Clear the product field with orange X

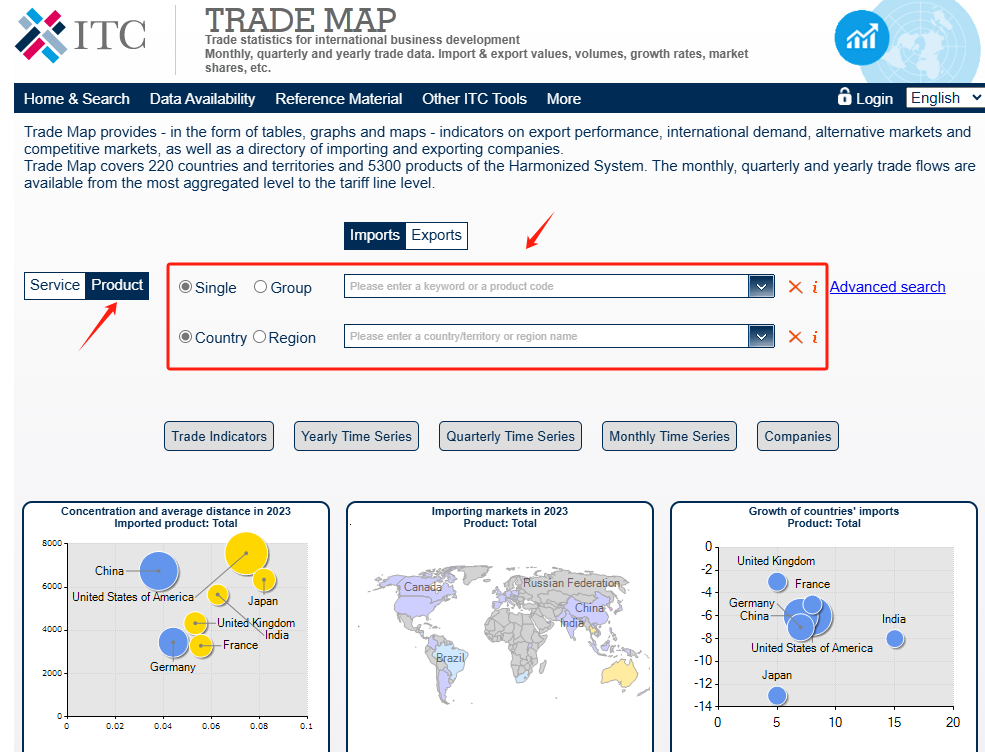pos(795,287)
